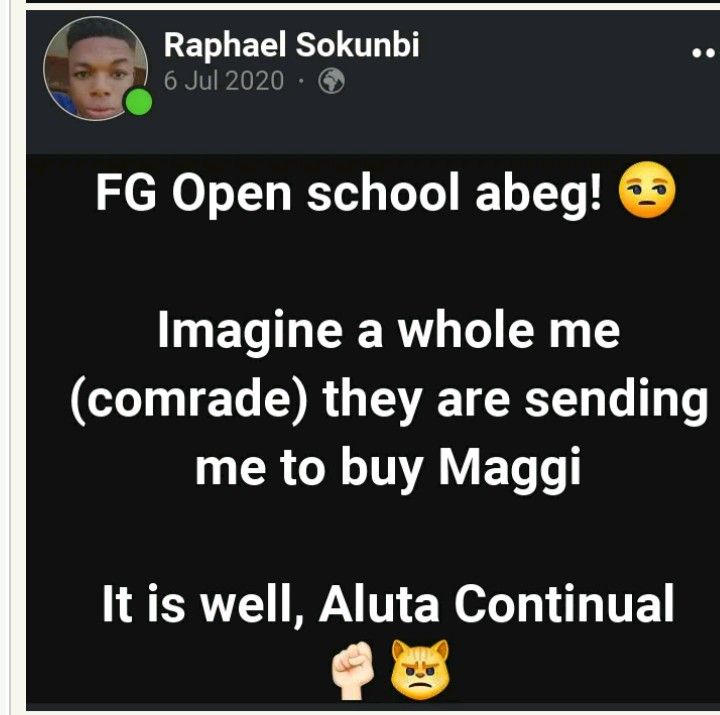The height and width of the screenshot is (715, 720).
Task: Click the words 'It is well,'
Action: coord(203,604)
